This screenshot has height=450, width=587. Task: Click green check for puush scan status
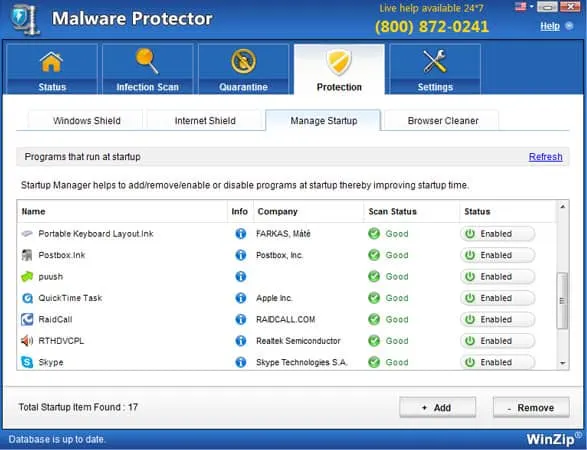(x=374, y=276)
